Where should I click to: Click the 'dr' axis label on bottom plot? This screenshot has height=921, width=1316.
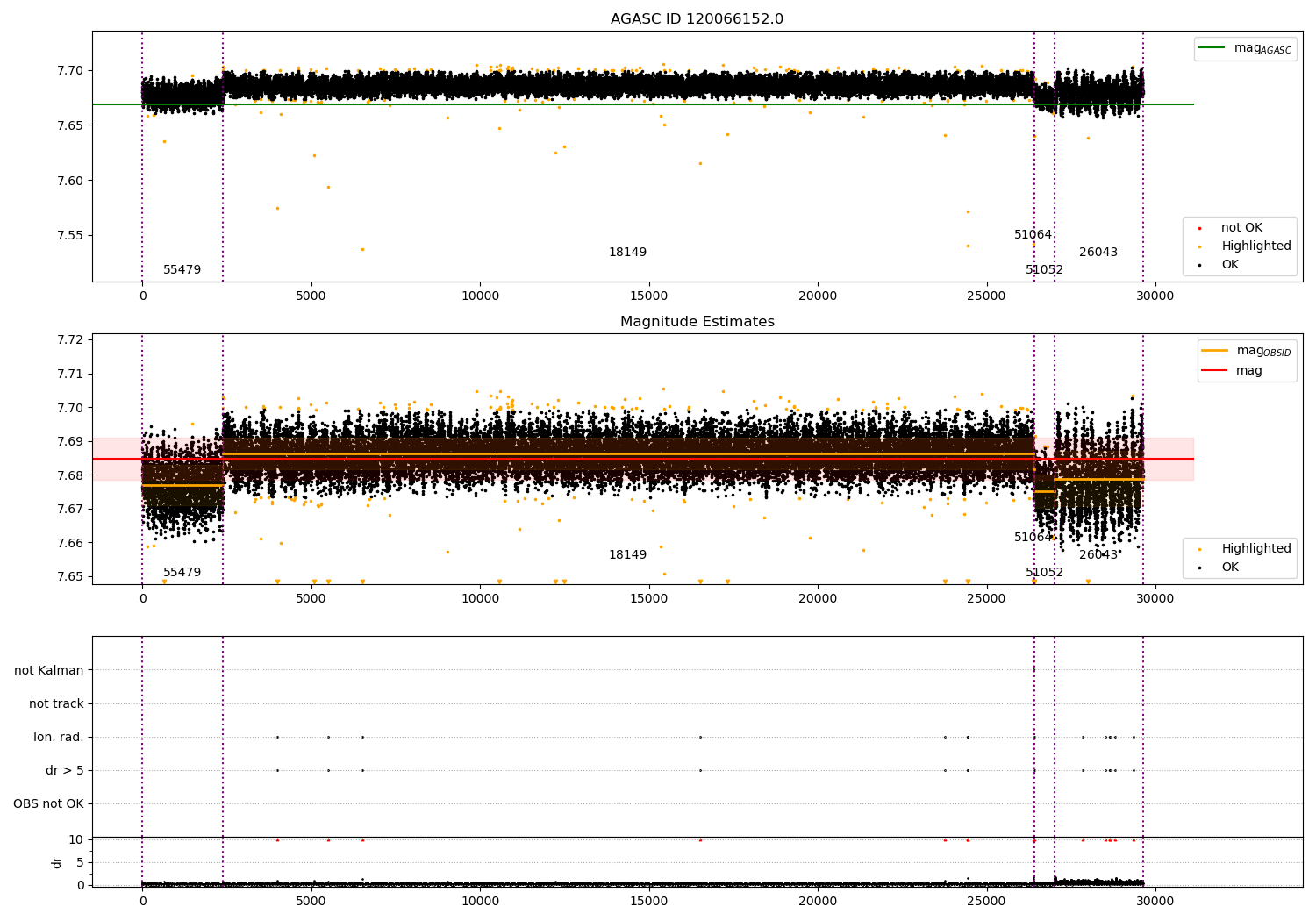coord(57,862)
